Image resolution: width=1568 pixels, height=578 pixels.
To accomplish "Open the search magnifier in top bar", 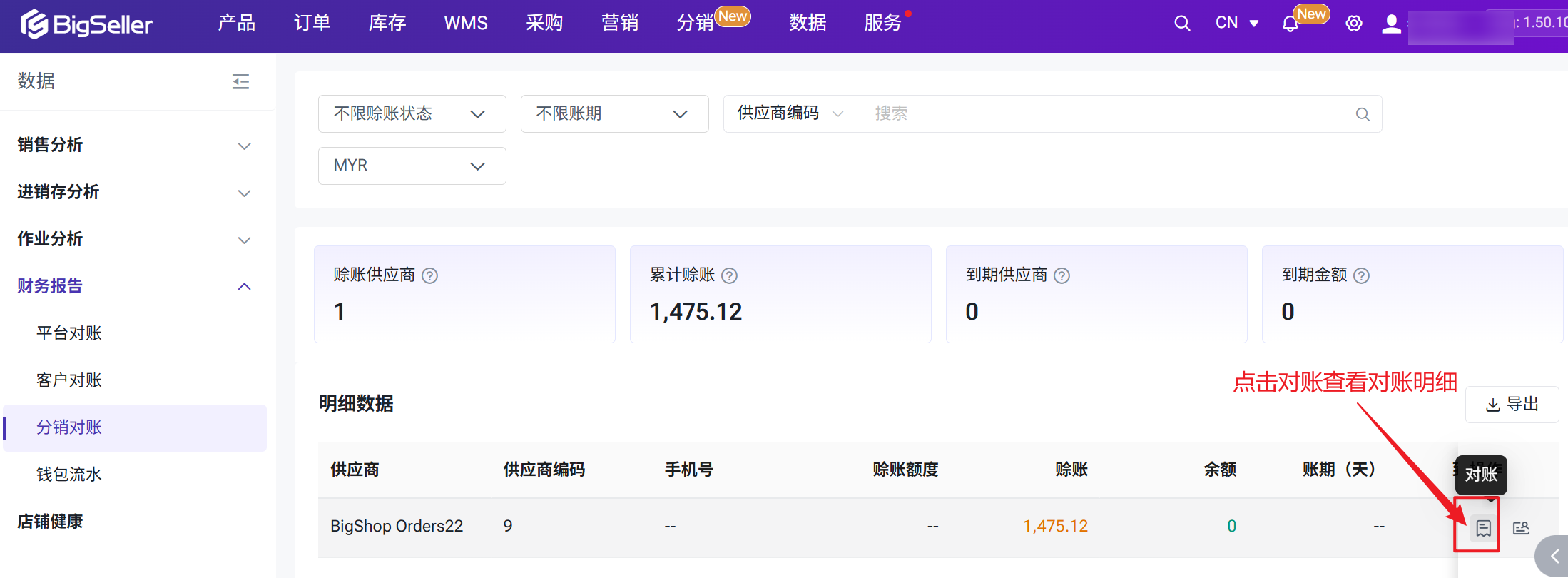I will click(x=1182, y=24).
